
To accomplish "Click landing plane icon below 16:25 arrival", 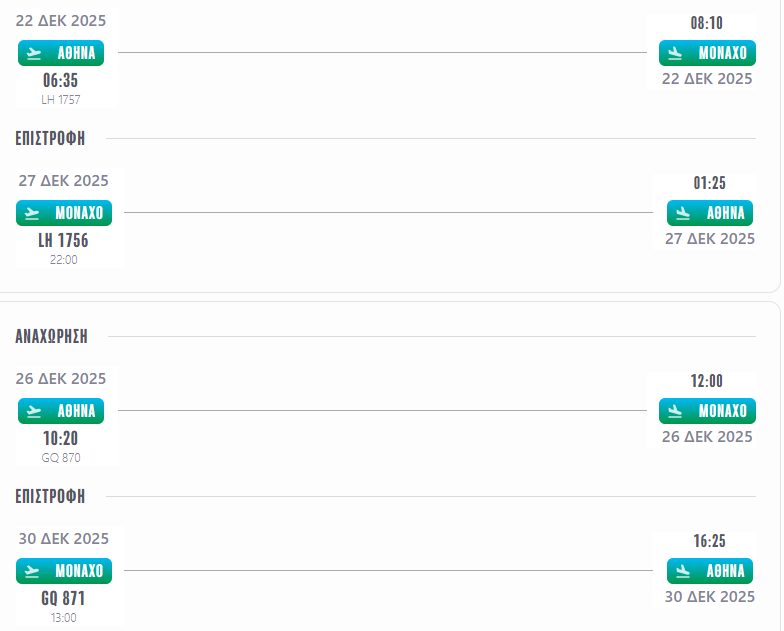I will point(684,571).
